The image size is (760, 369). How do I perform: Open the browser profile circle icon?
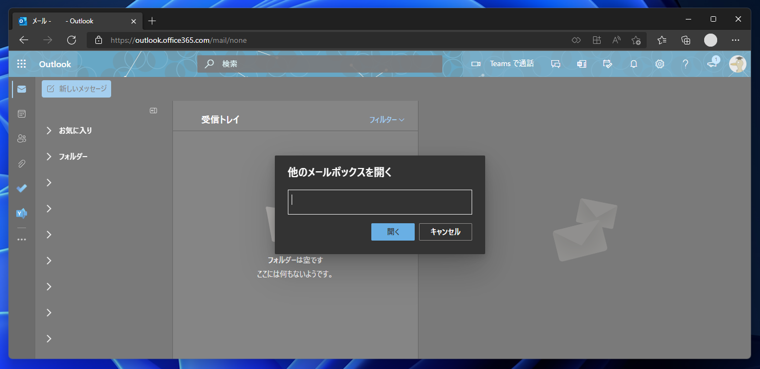click(710, 40)
